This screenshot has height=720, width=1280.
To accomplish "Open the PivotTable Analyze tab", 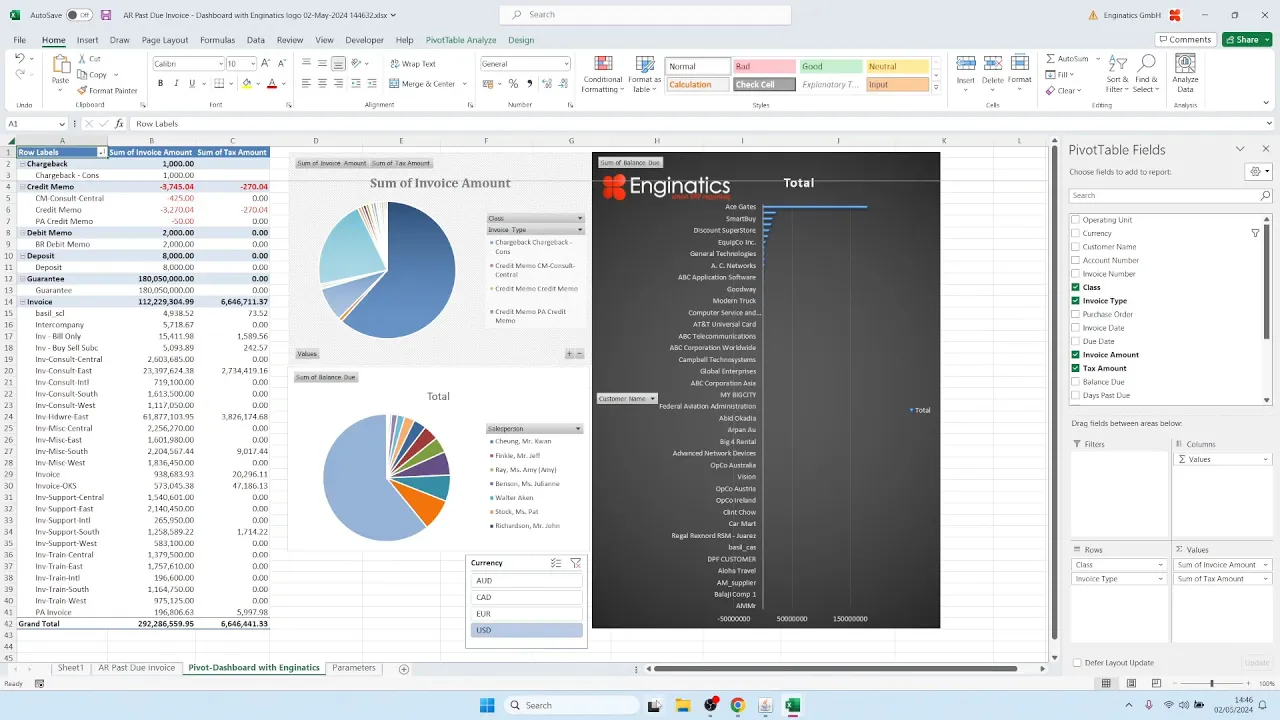I will click(461, 40).
